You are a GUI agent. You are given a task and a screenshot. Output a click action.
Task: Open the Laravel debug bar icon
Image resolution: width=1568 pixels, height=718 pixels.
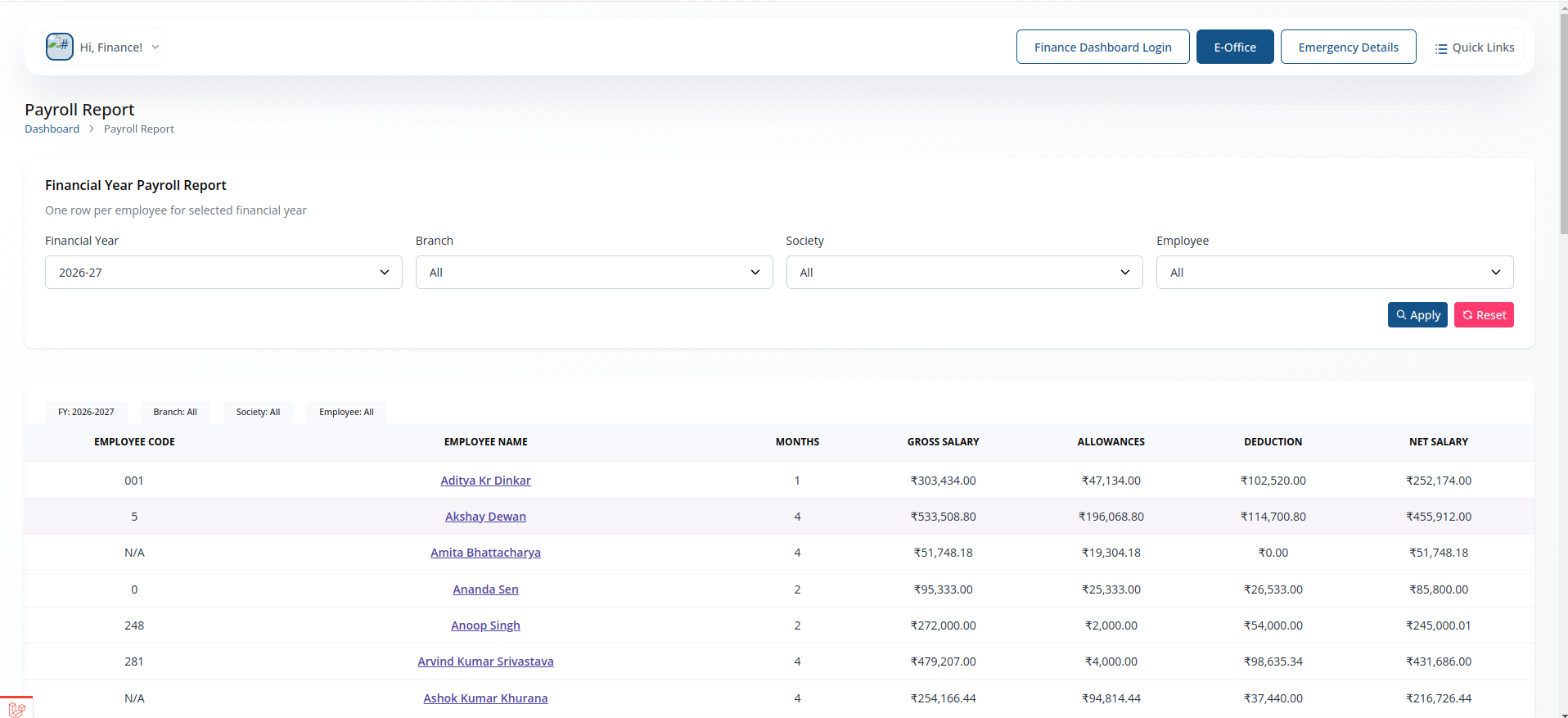pyautogui.click(x=16, y=708)
